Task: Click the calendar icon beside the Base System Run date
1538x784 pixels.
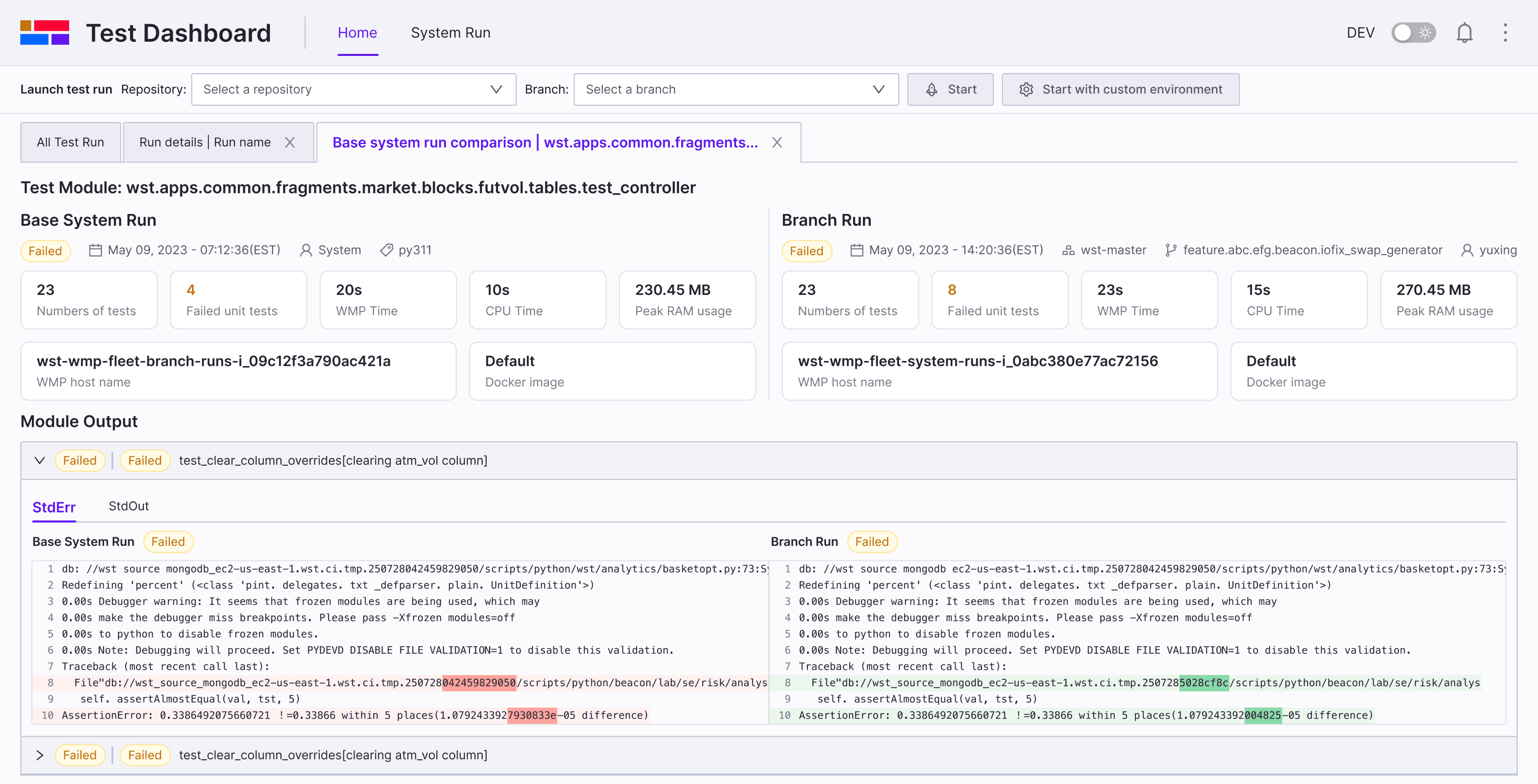Action: pyautogui.click(x=95, y=250)
